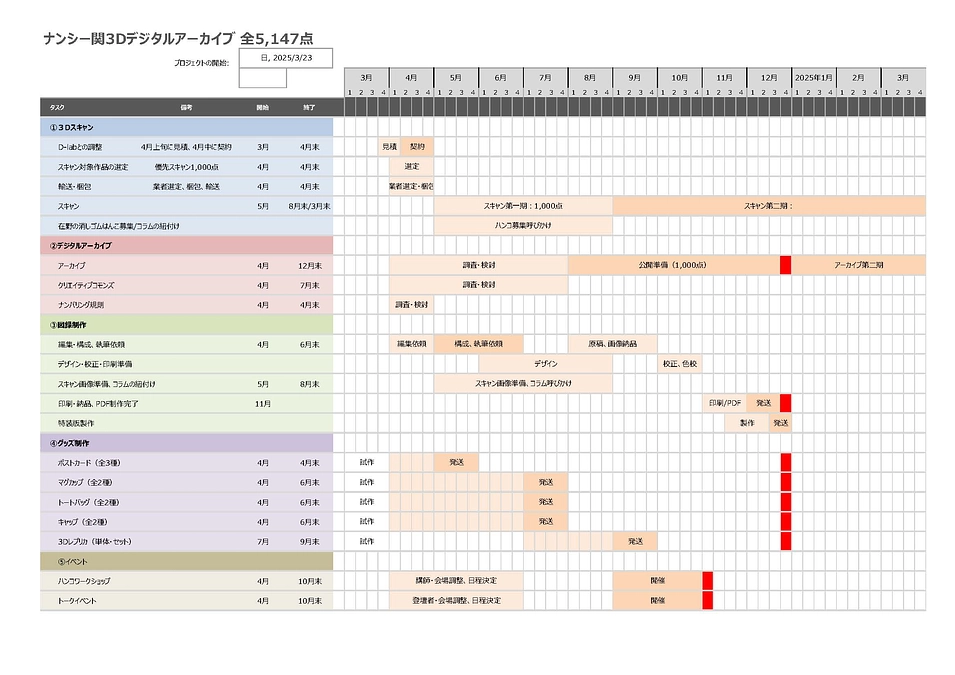Select the 2025年1月 month header
Image resolution: width=955 pixels, height=675 pixels.
(813, 77)
